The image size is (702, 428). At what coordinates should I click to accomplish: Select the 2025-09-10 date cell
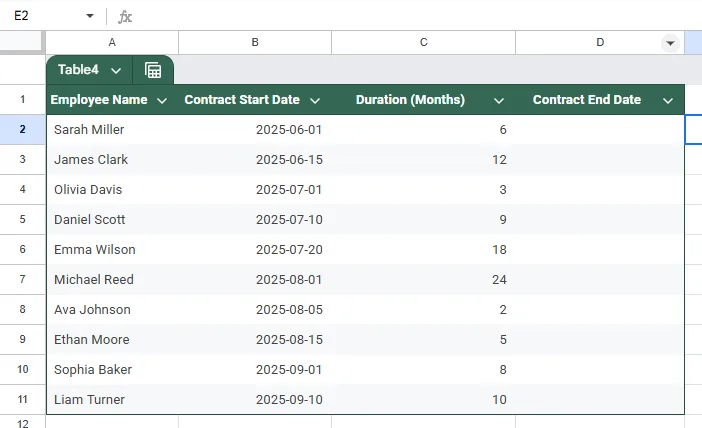255,399
